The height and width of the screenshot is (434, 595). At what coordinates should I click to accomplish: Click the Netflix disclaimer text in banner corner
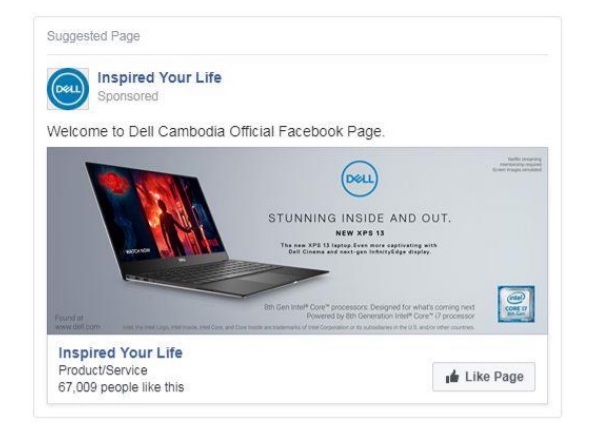click(x=517, y=165)
